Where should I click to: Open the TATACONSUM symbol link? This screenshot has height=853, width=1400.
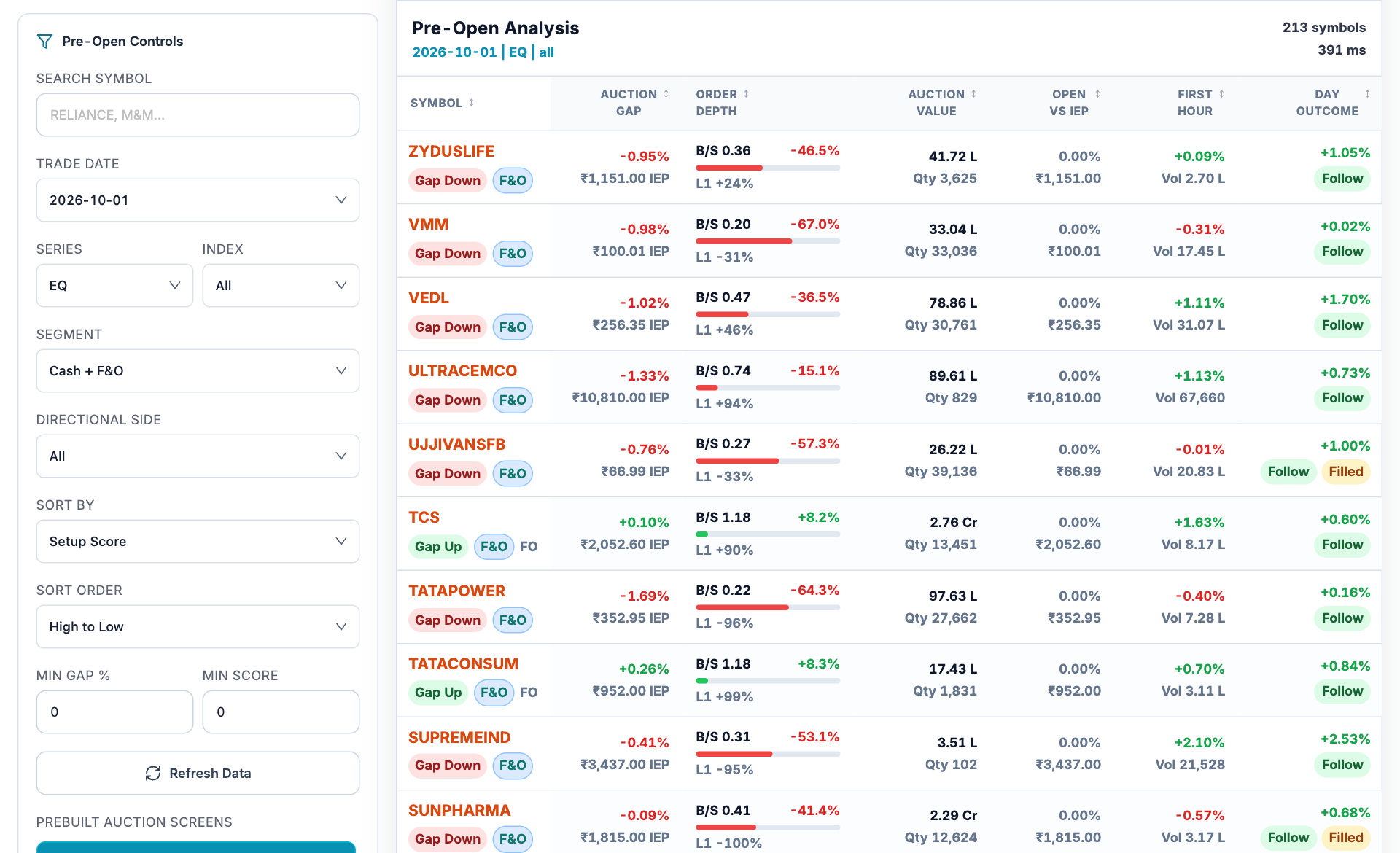[x=463, y=663]
